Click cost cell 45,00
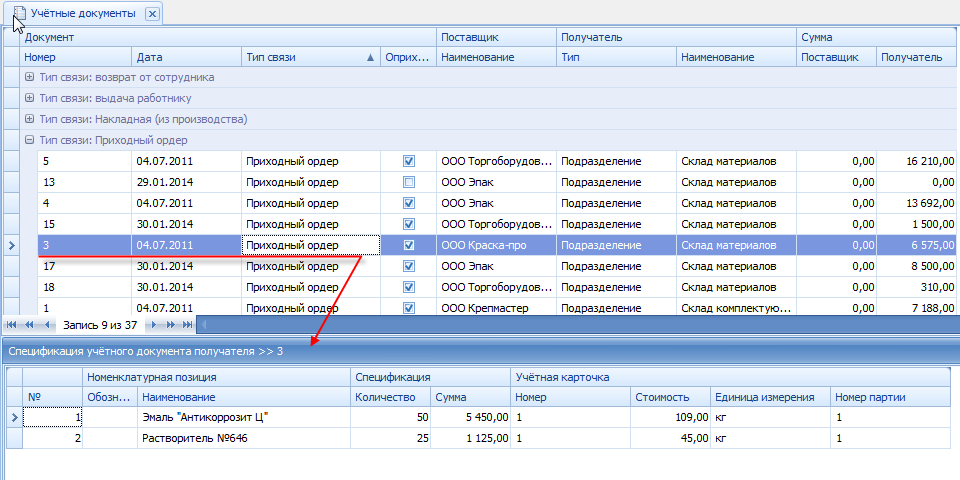 pos(670,438)
